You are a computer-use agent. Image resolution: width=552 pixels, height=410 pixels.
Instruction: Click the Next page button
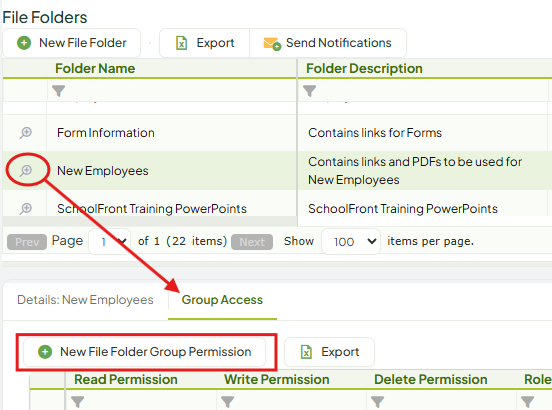pos(252,242)
